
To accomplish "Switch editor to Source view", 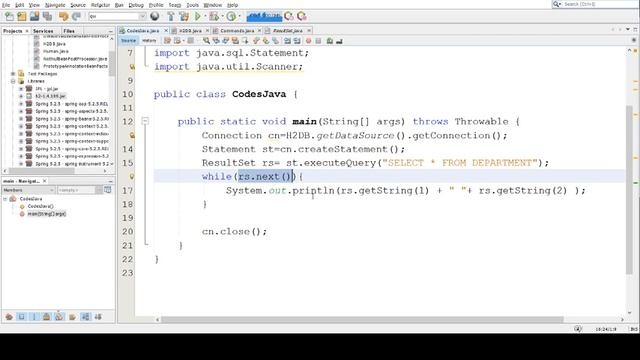I will (128, 41).
